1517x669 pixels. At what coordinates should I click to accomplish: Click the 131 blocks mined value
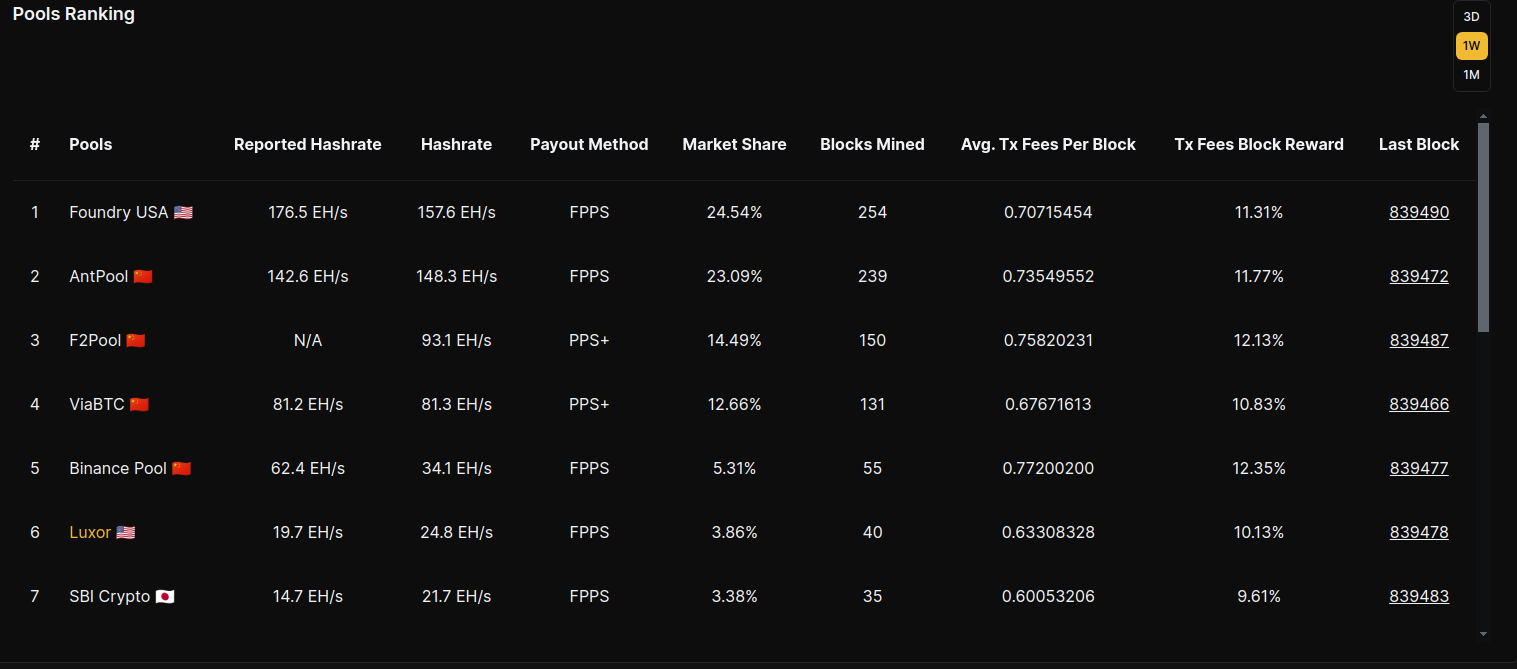872,404
